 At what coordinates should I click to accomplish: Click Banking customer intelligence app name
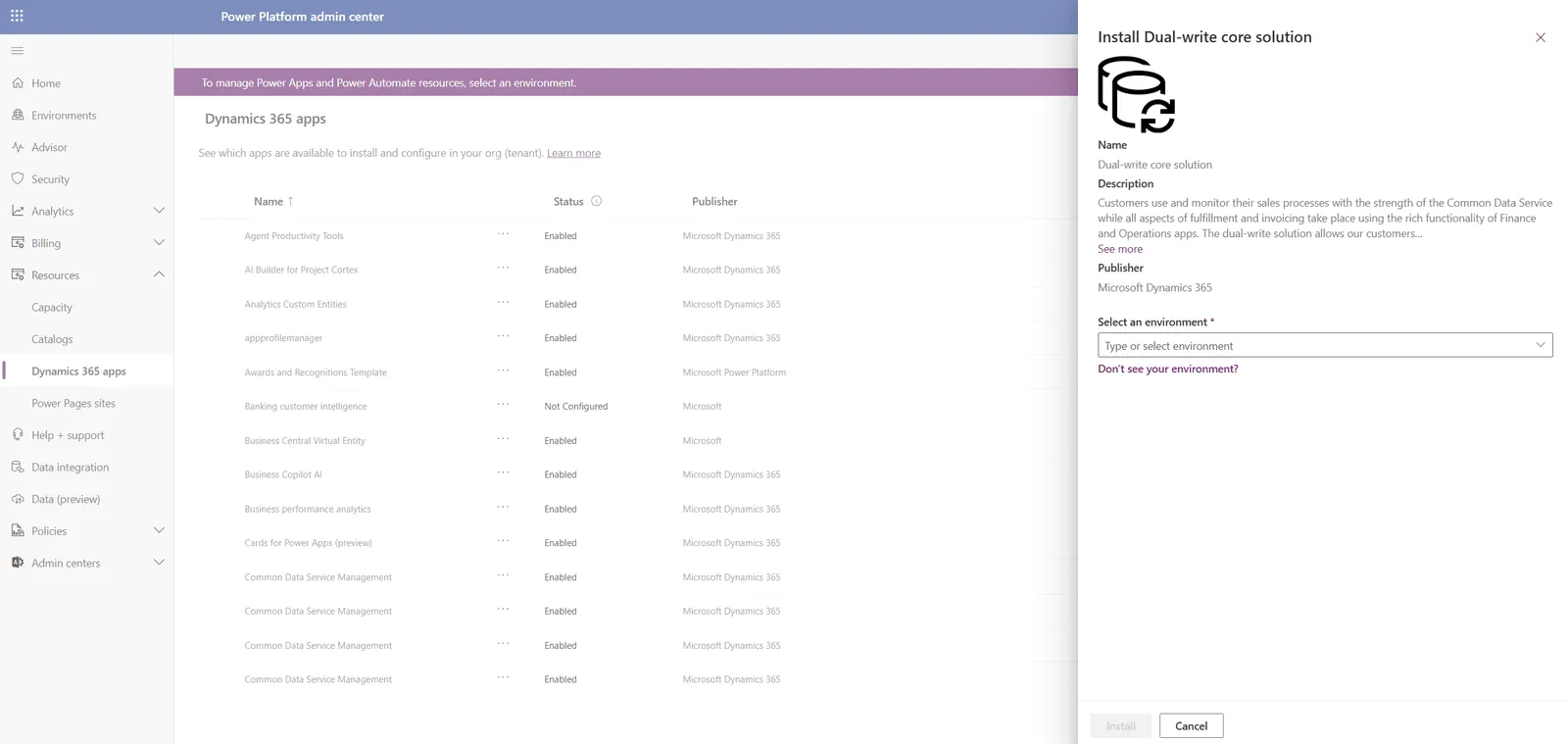(x=306, y=406)
